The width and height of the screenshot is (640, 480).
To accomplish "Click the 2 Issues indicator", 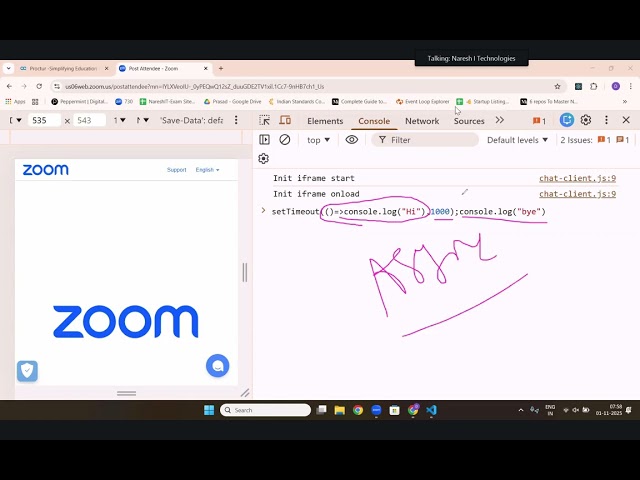I will click(x=595, y=140).
